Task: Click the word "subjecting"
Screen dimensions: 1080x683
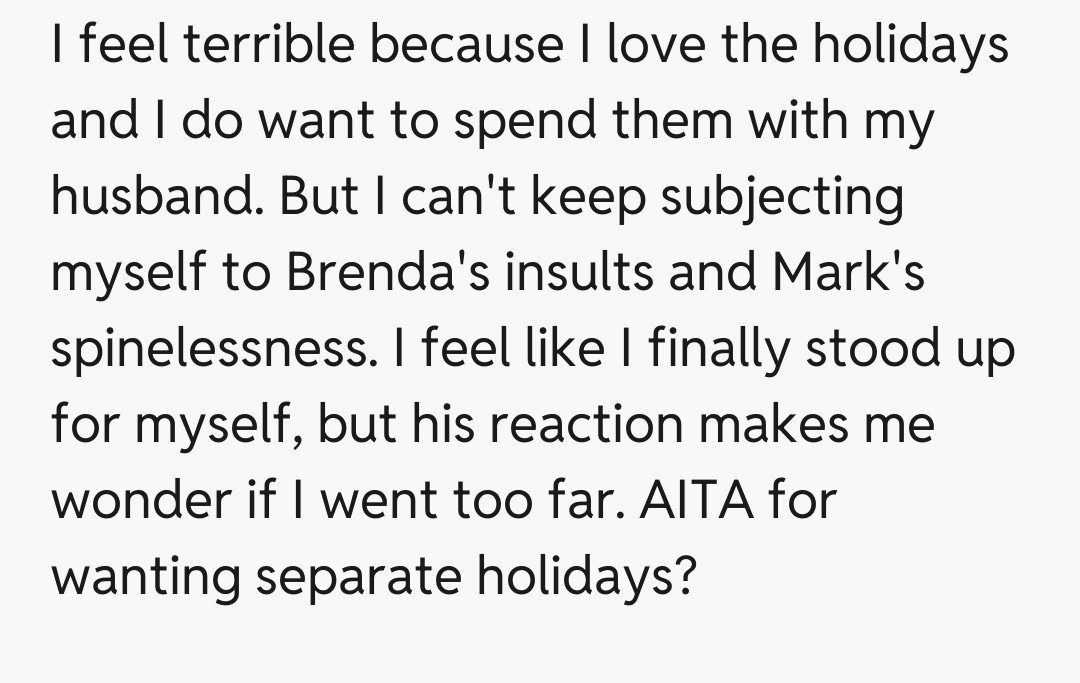Action: click(784, 197)
